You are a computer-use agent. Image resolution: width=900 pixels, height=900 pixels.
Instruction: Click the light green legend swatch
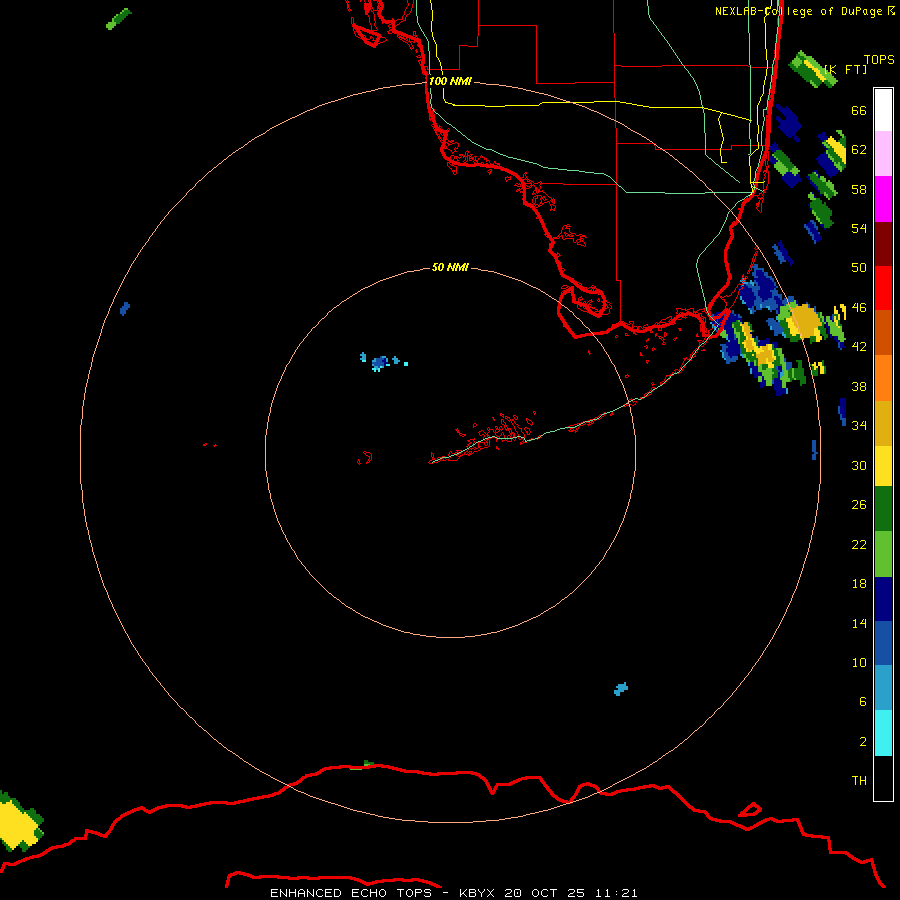[x=883, y=554]
